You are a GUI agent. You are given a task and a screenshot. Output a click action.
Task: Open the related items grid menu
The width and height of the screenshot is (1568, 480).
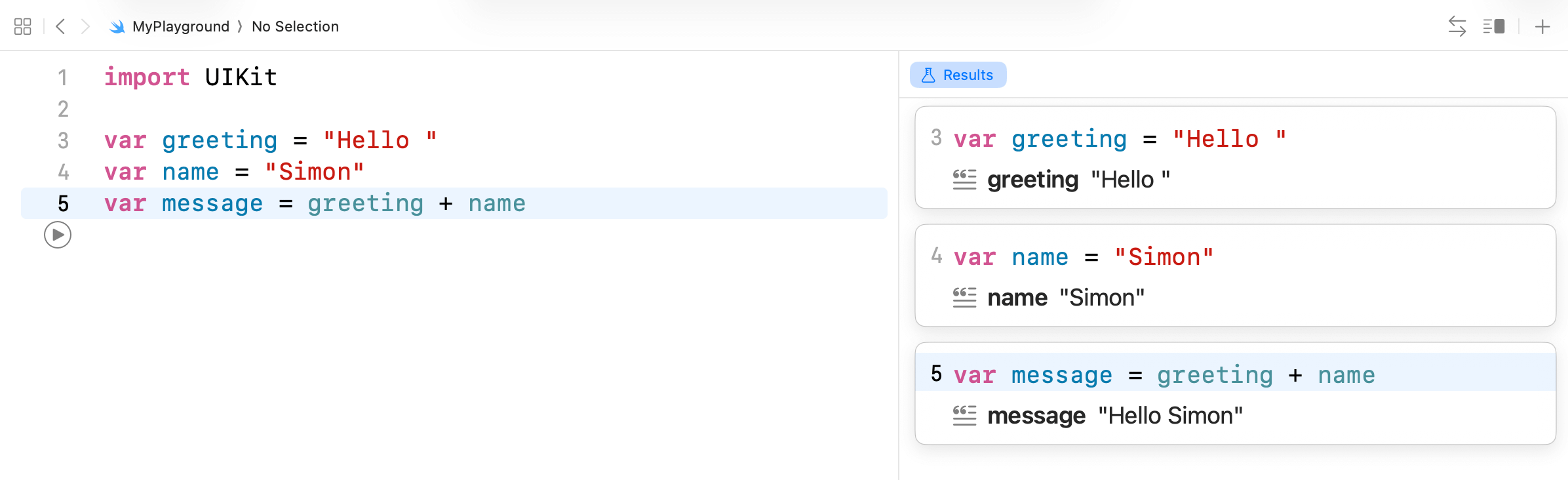click(x=22, y=26)
